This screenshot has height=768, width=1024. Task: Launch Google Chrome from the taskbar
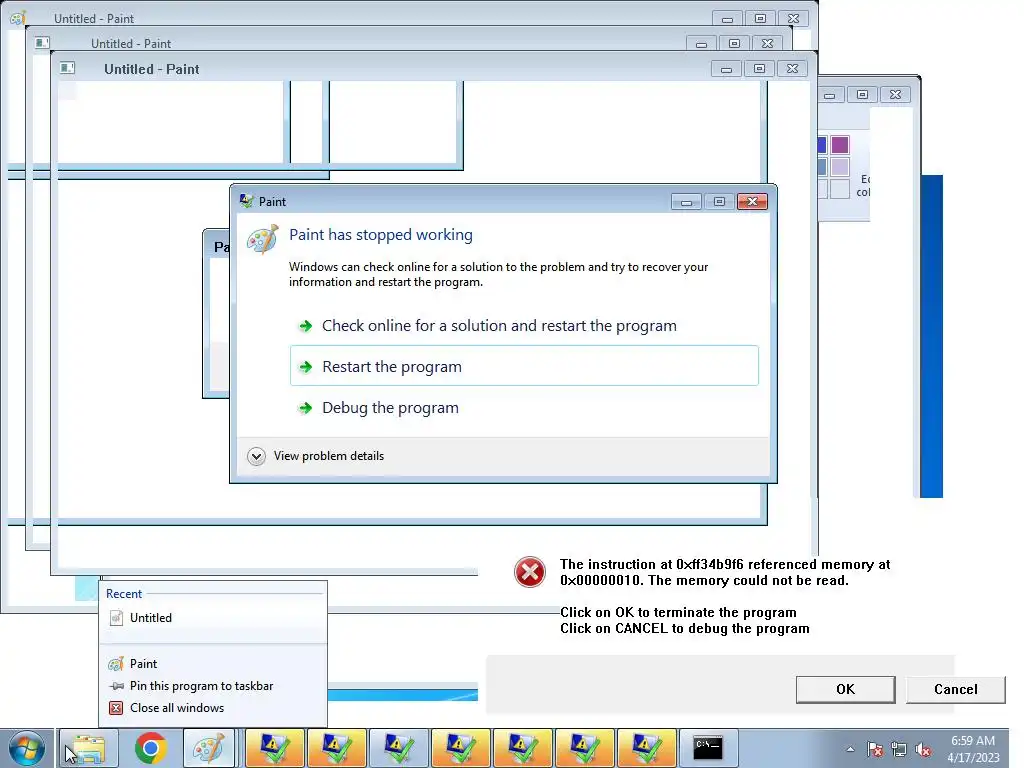click(150, 748)
